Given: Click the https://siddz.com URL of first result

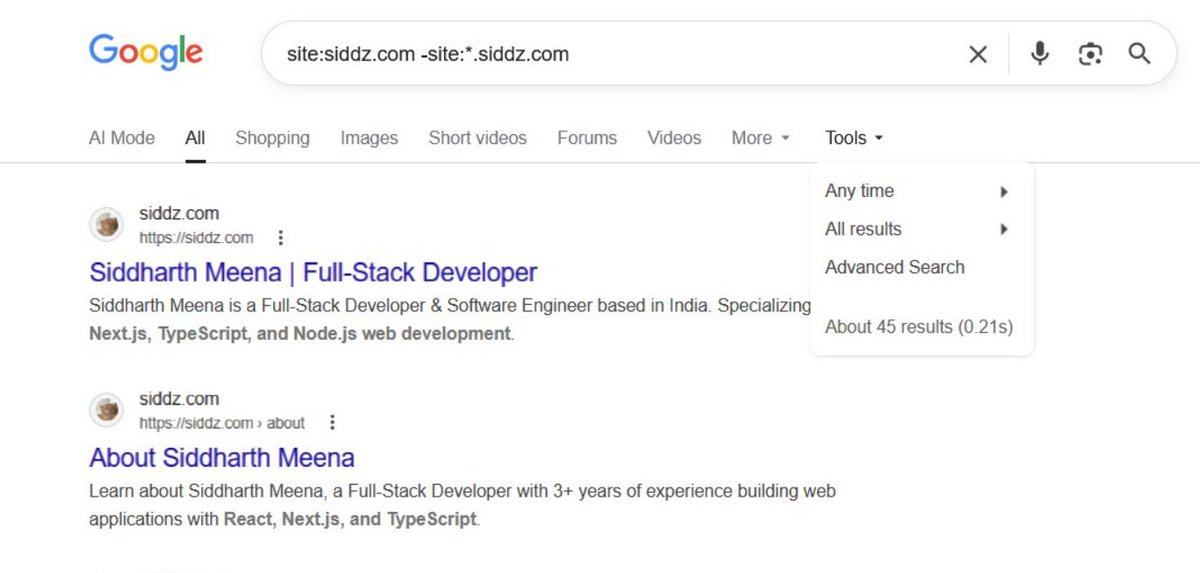Looking at the screenshot, I should pyautogui.click(x=196, y=238).
